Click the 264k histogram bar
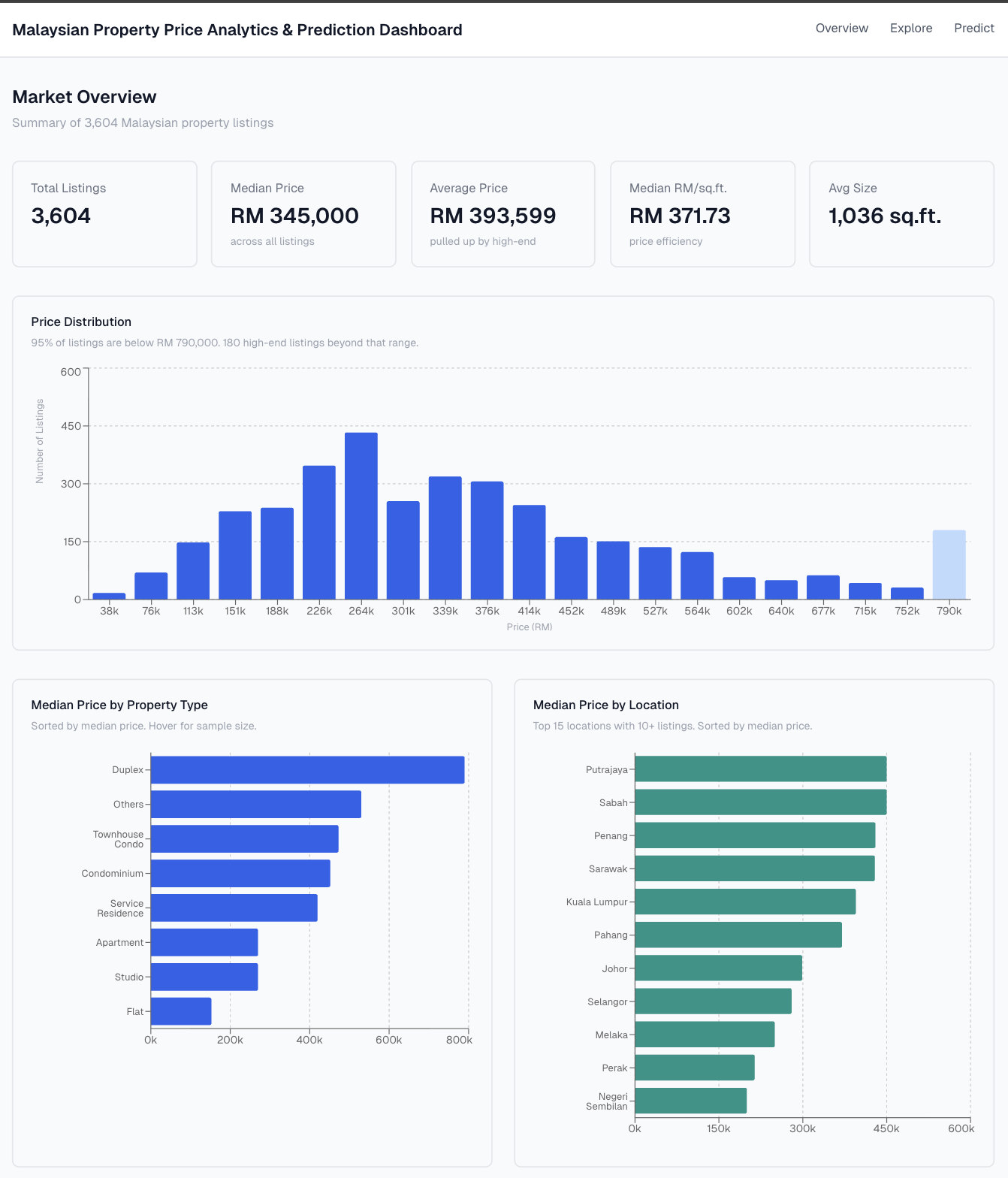Image resolution: width=1008 pixels, height=1178 pixels. [x=361, y=516]
